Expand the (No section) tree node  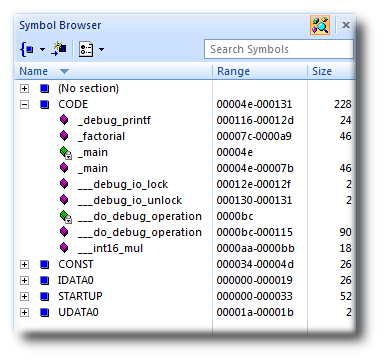coord(24,89)
